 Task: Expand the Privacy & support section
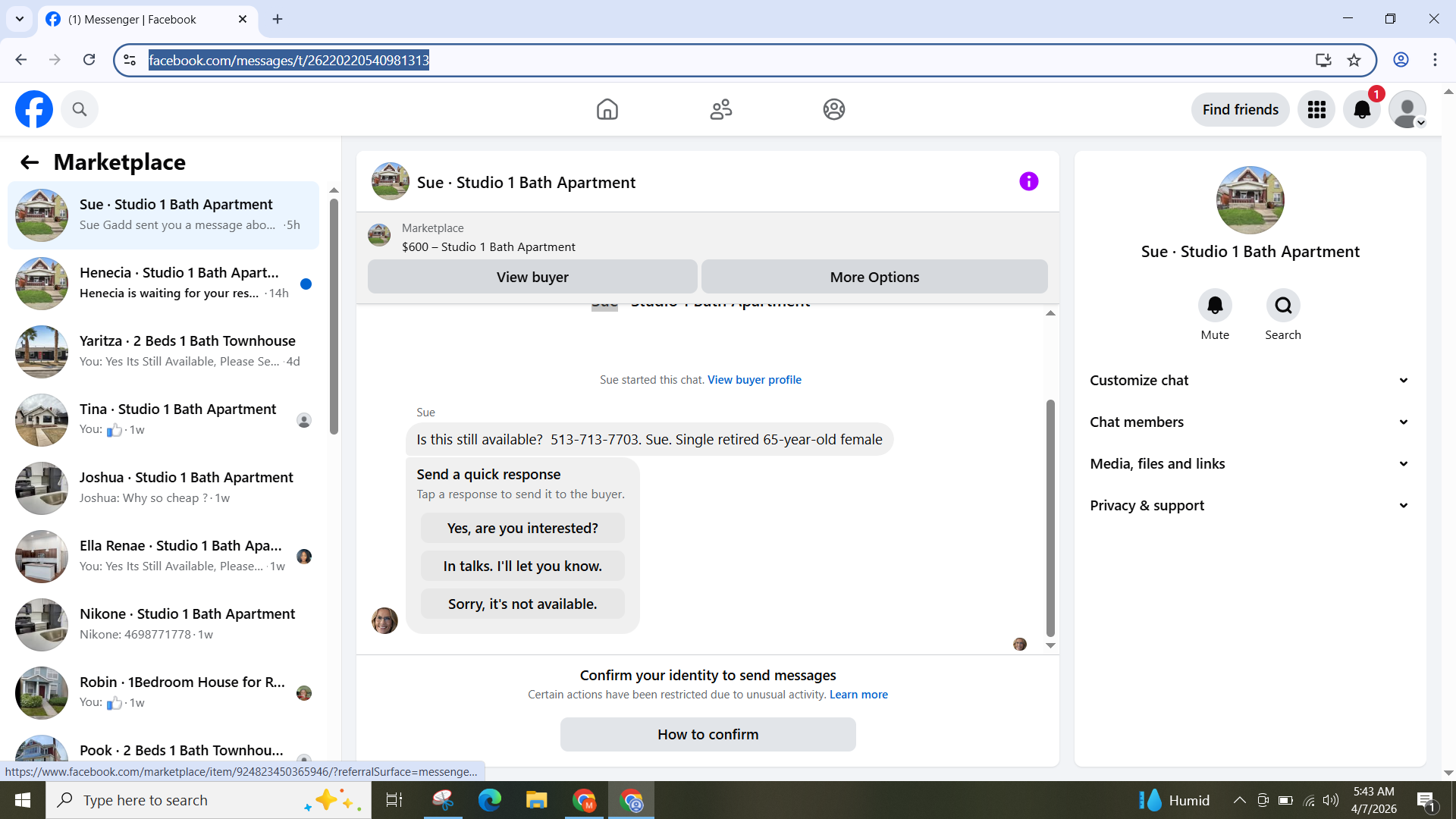pos(1250,506)
